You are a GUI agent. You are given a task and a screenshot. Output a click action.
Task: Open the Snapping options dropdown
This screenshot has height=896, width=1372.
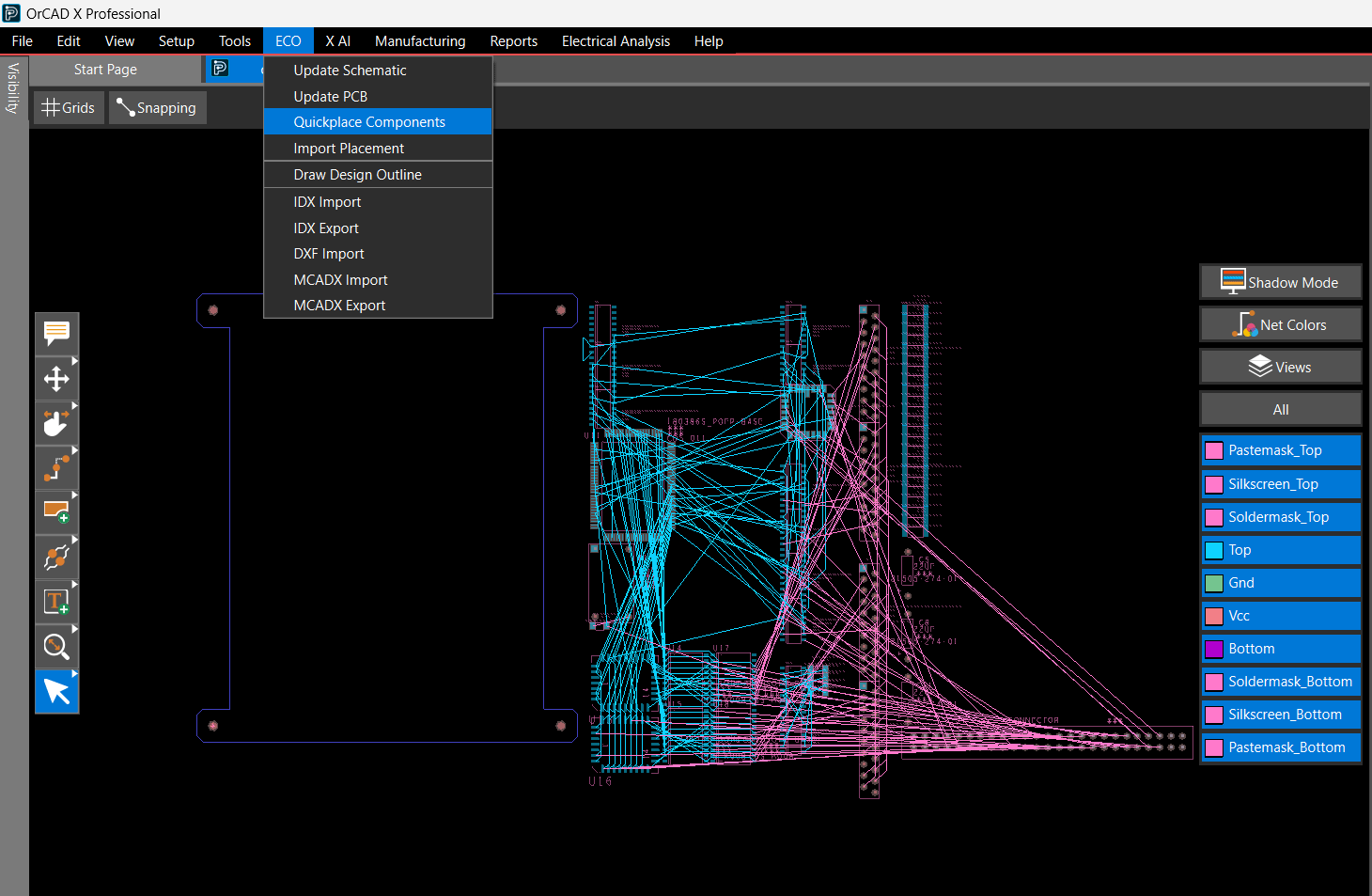pyautogui.click(x=157, y=108)
